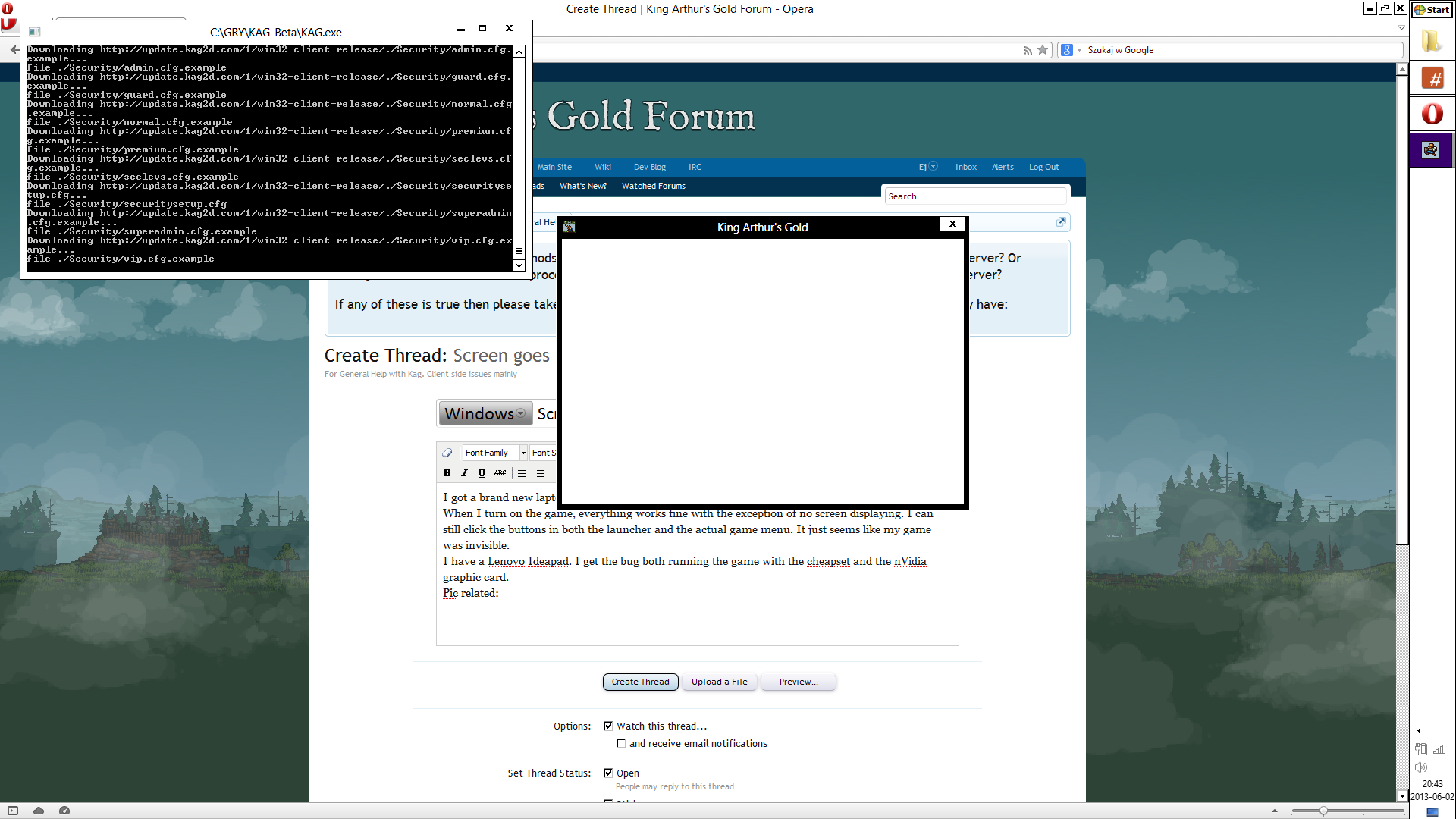1456x819 pixels.
Task: Close the King Arthur's Gold white window
Action: [x=952, y=224]
